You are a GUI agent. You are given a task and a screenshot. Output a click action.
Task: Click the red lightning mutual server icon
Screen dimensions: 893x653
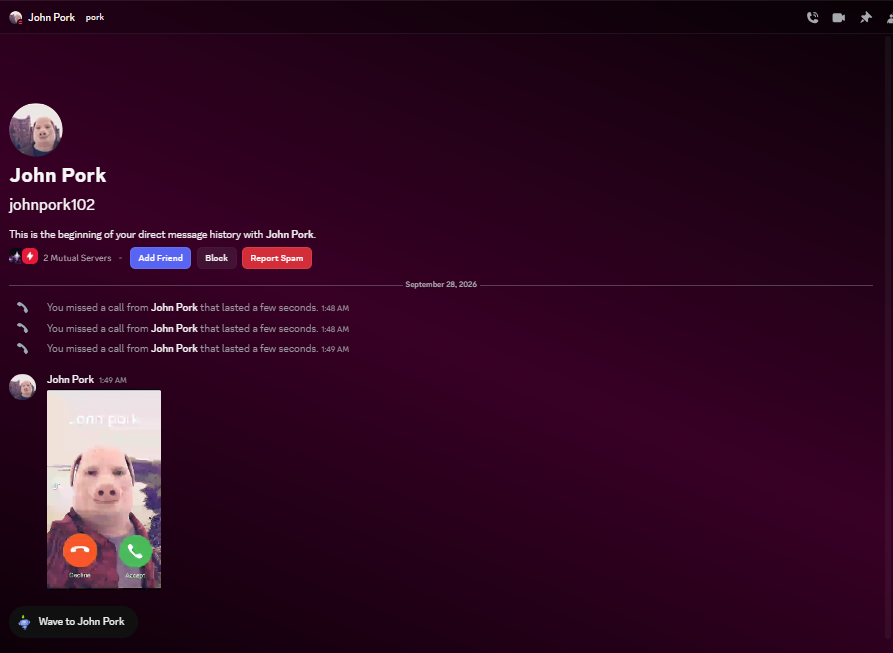pyautogui.click(x=30, y=257)
